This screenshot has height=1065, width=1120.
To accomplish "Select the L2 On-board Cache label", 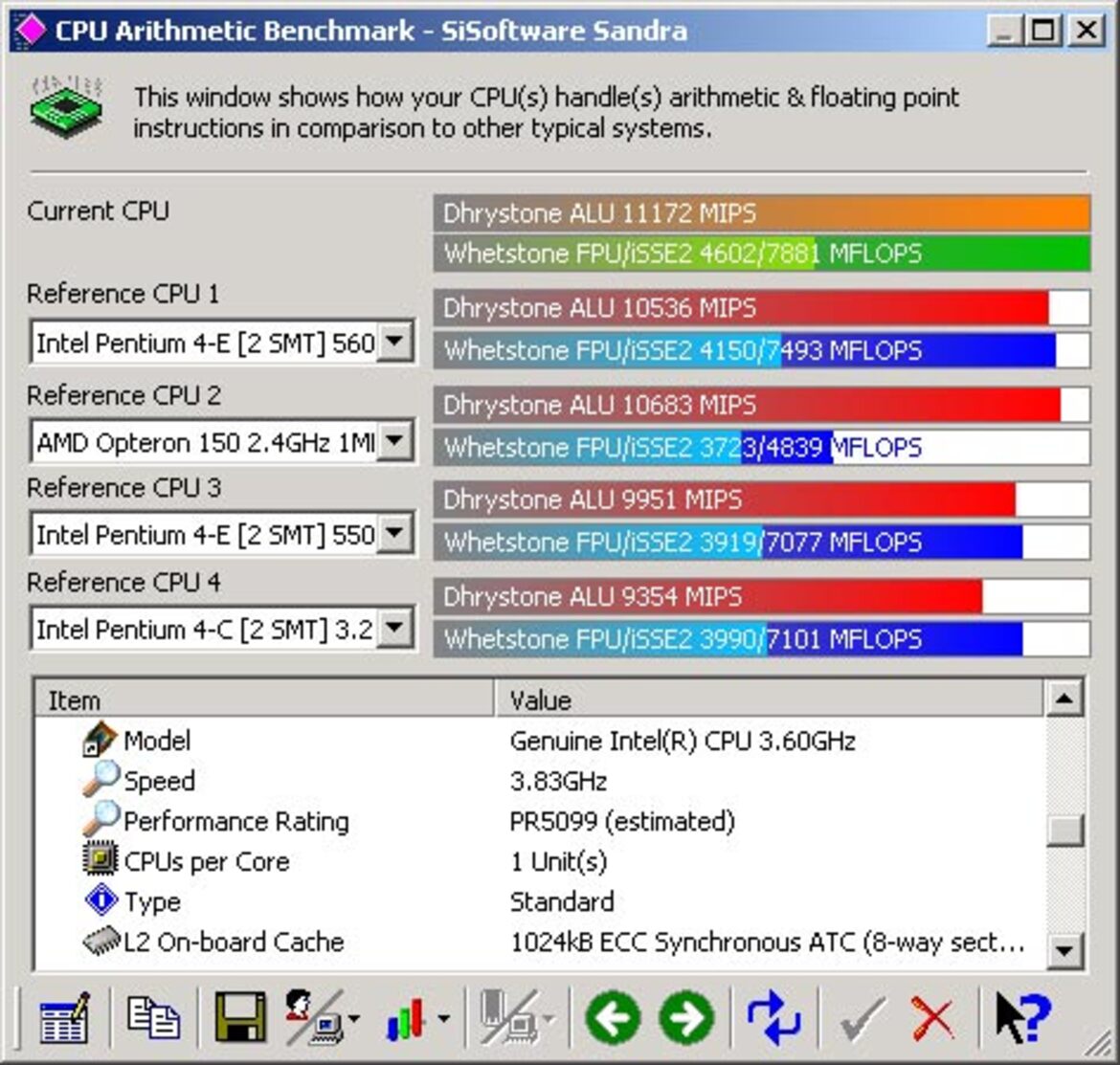I will point(234,943).
